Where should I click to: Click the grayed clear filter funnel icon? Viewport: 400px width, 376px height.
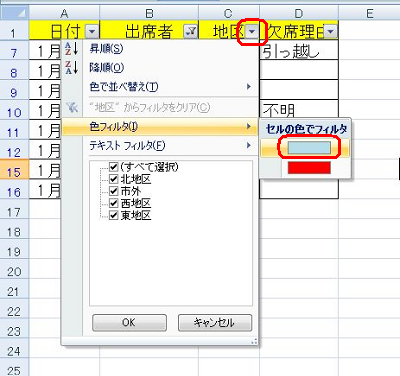pos(72,107)
